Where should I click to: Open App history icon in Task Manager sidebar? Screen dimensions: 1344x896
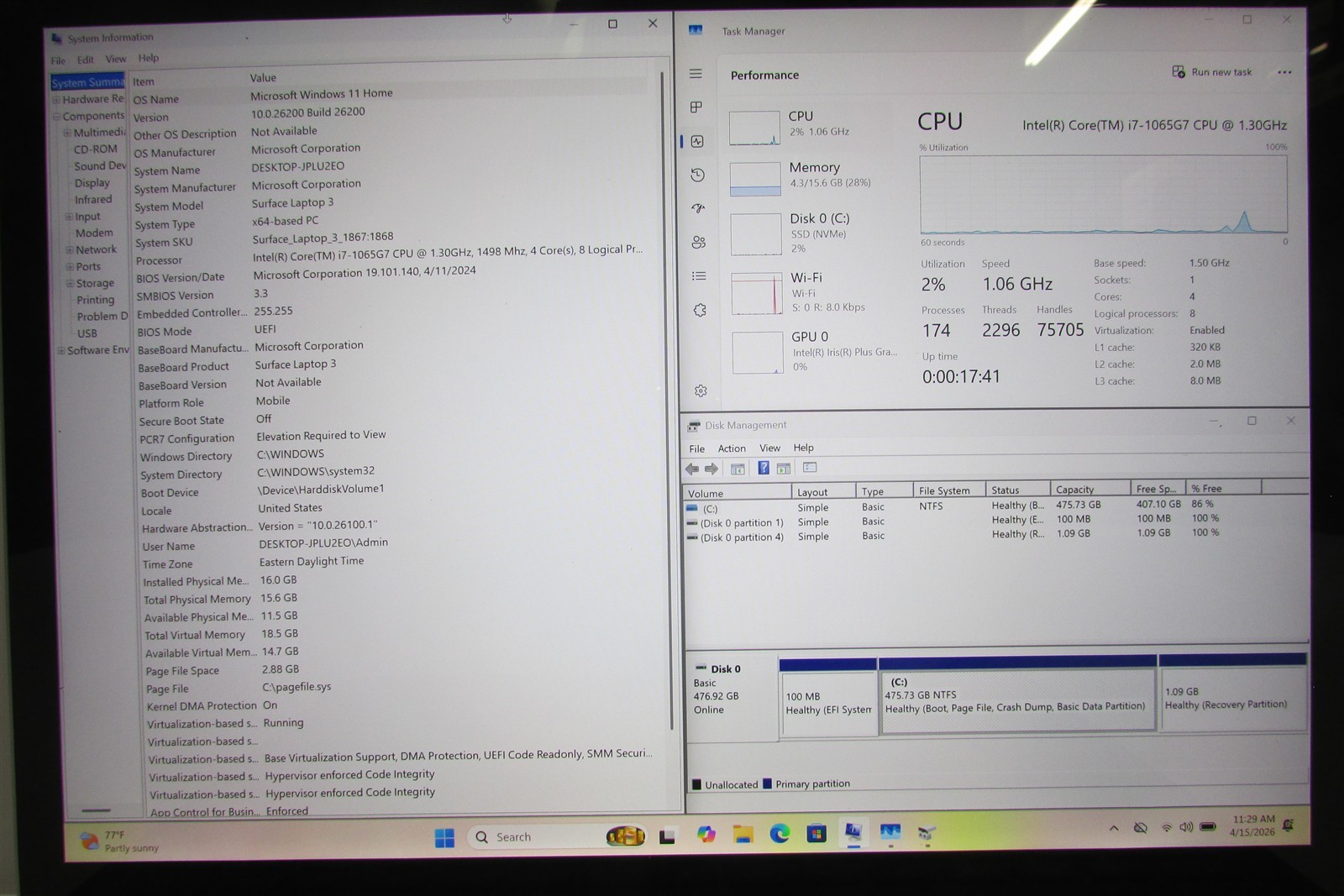coord(697,175)
